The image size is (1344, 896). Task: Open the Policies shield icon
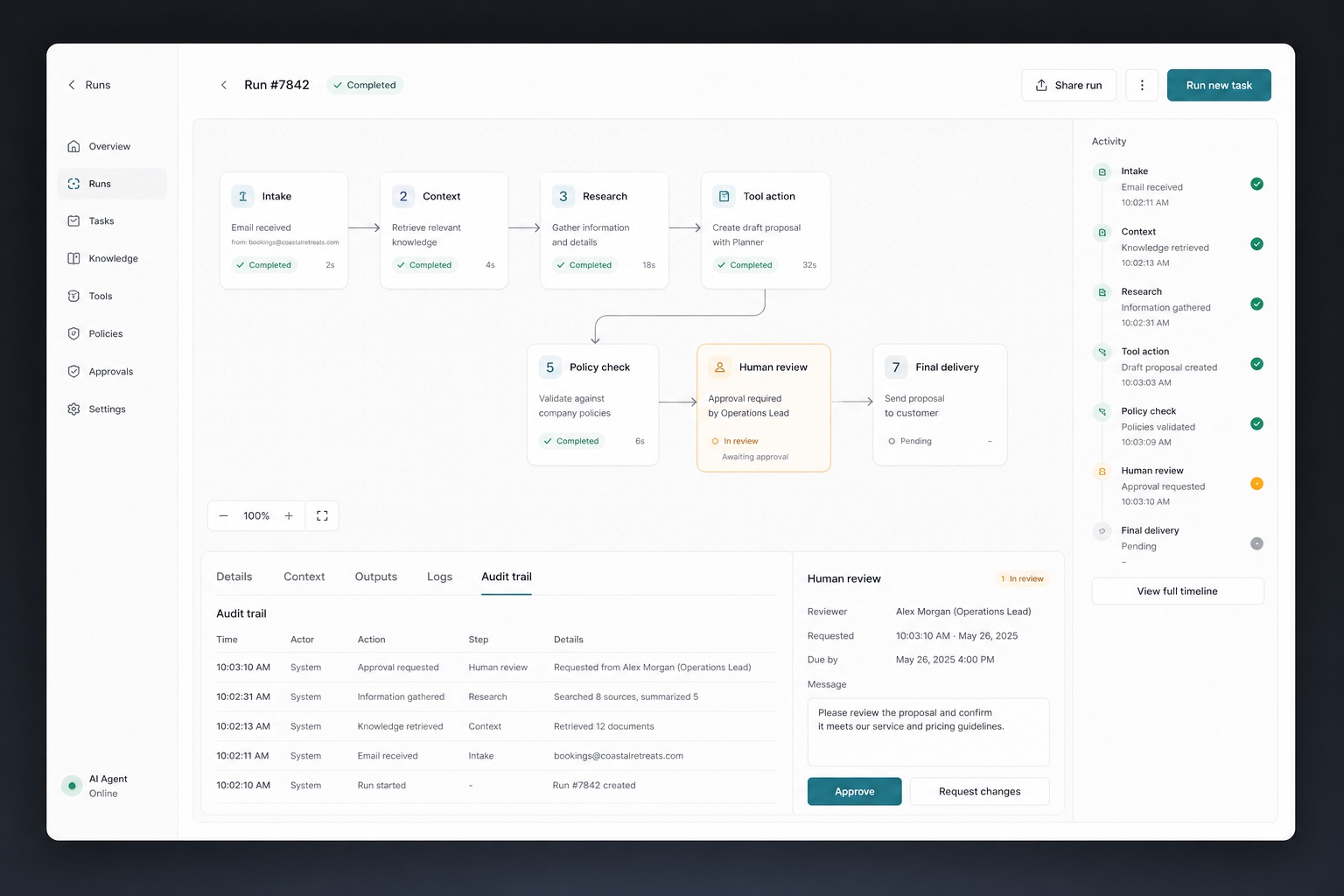73,333
